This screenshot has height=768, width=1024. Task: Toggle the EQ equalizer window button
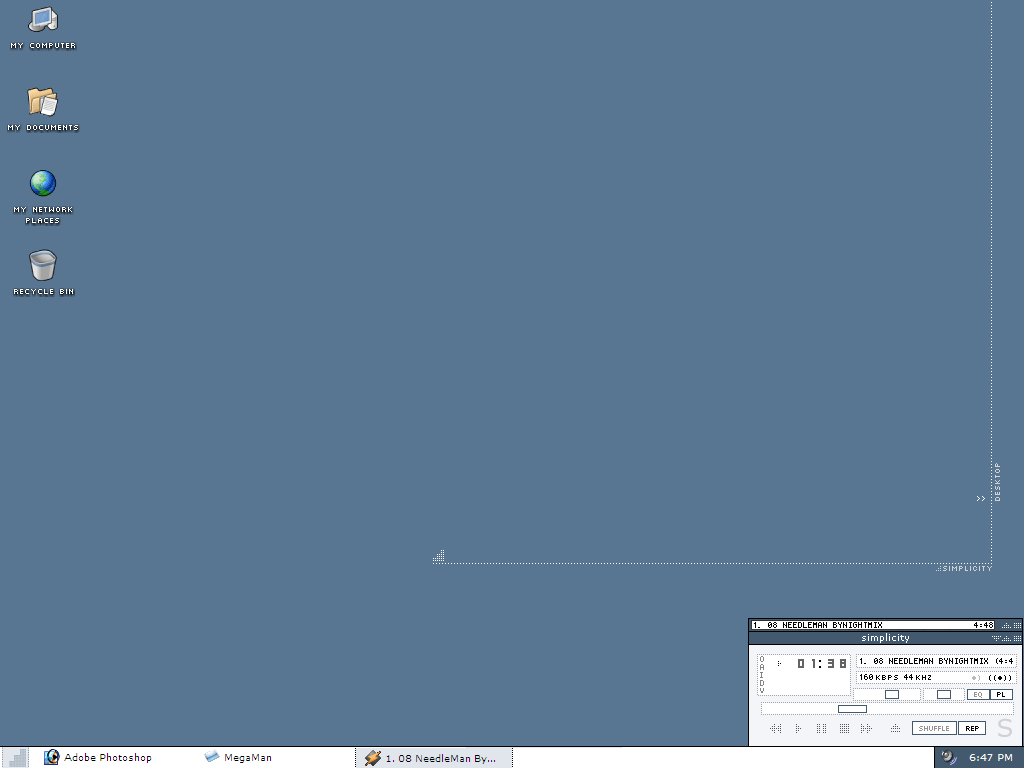click(x=978, y=694)
